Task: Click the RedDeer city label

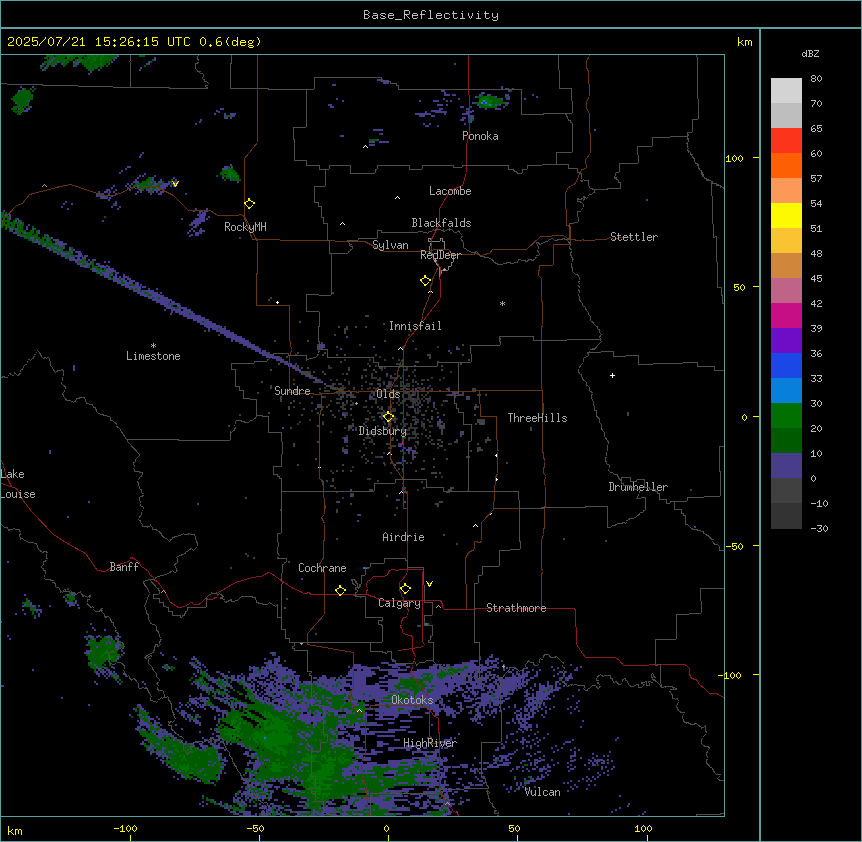Action: [440, 255]
